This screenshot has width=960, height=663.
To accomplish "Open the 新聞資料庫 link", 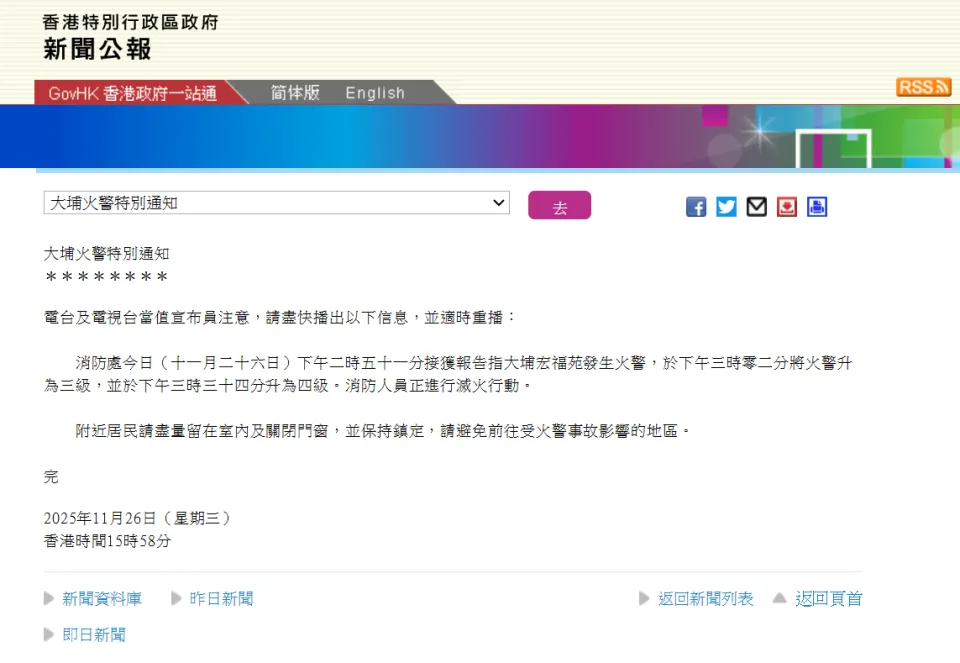I will tap(102, 599).
